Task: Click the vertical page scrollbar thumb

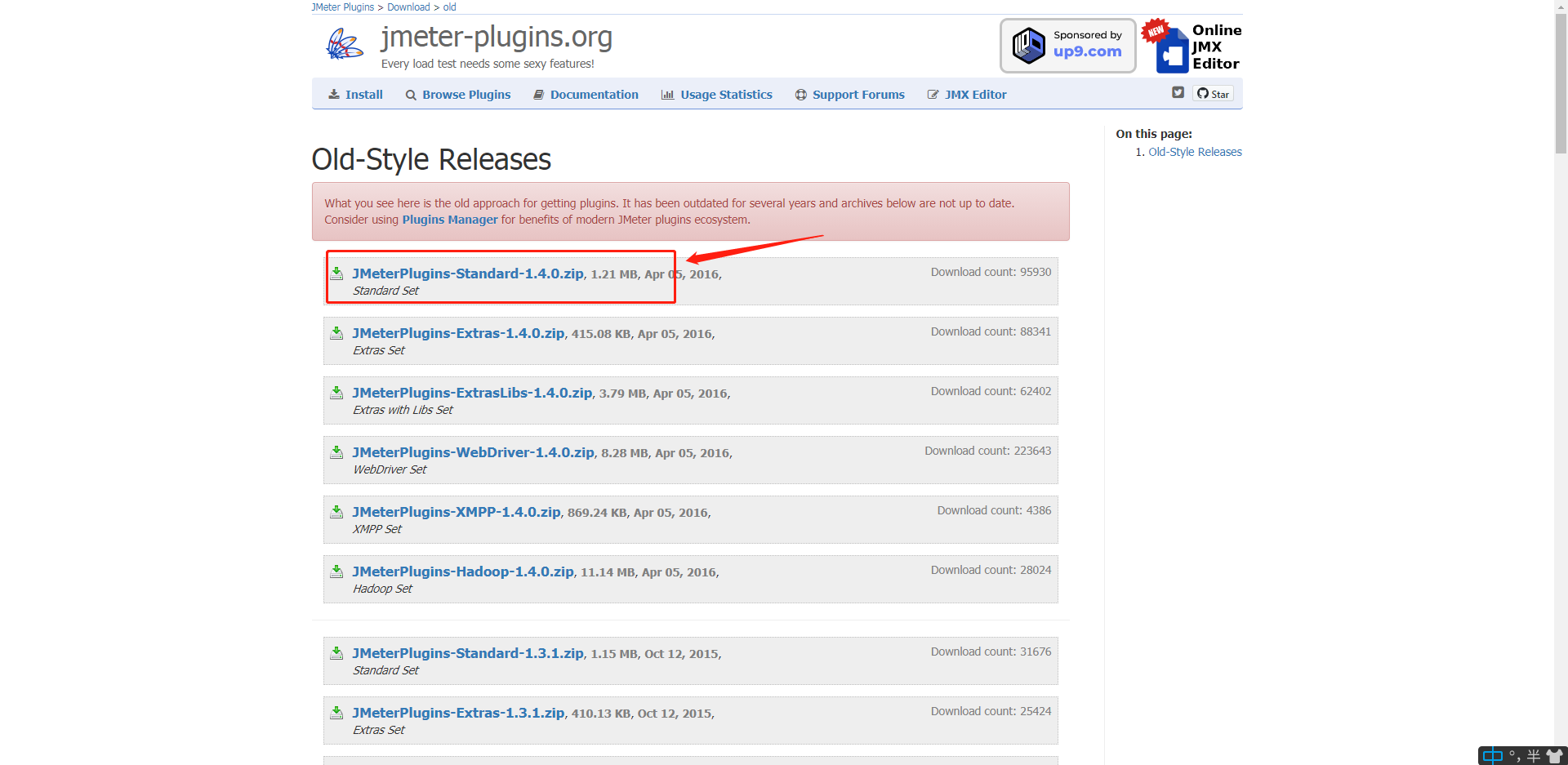Action: coord(1561,78)
